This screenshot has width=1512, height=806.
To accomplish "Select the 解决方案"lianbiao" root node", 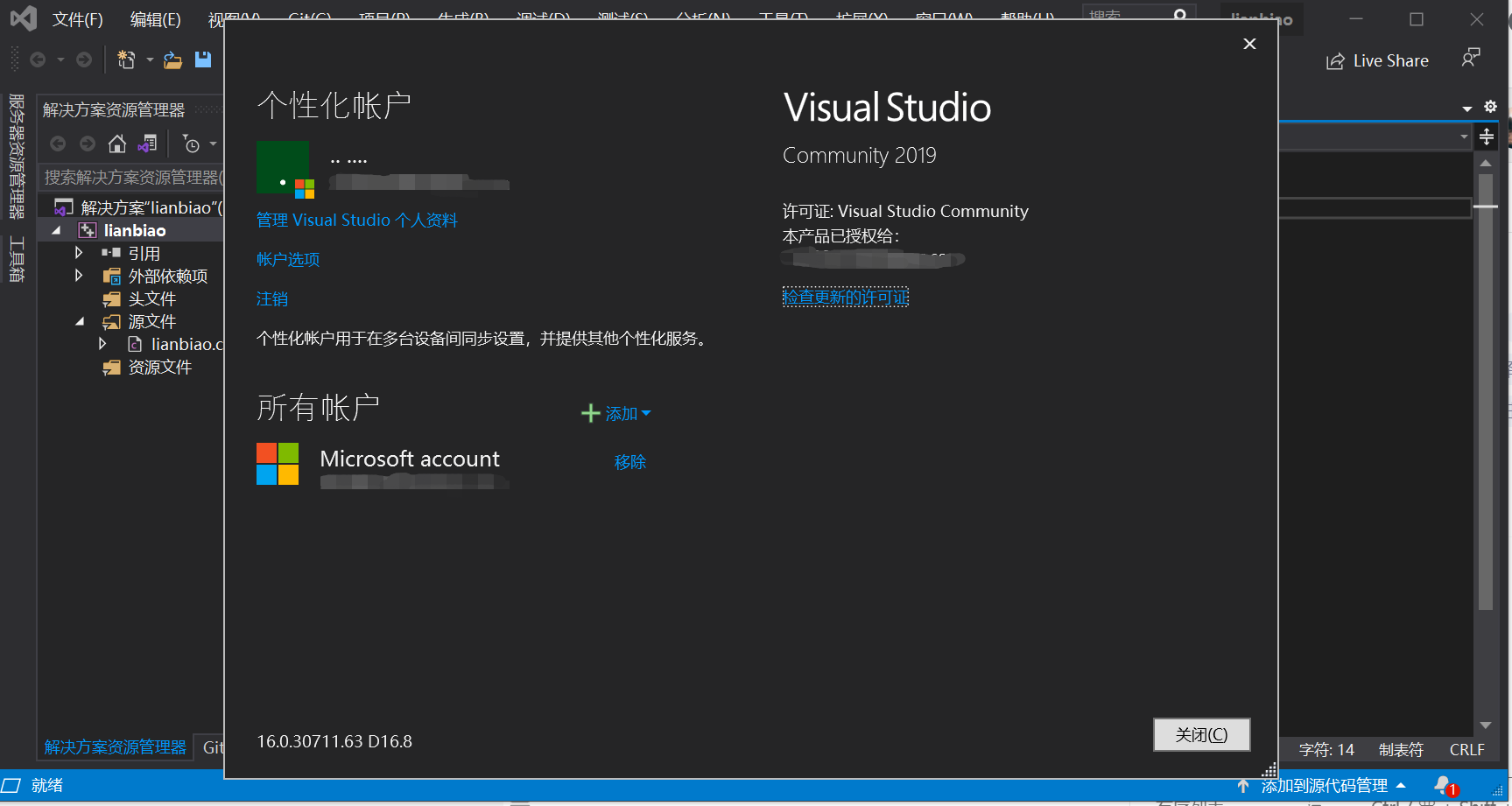I will click(138, 207).
